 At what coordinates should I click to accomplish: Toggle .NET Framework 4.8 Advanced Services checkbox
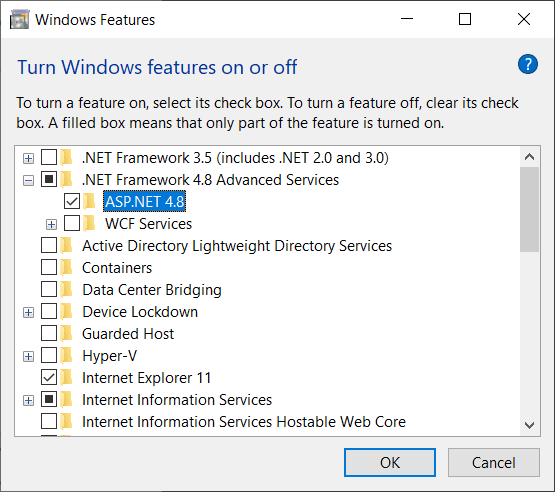pyautogui.click(x=49, y=179)
